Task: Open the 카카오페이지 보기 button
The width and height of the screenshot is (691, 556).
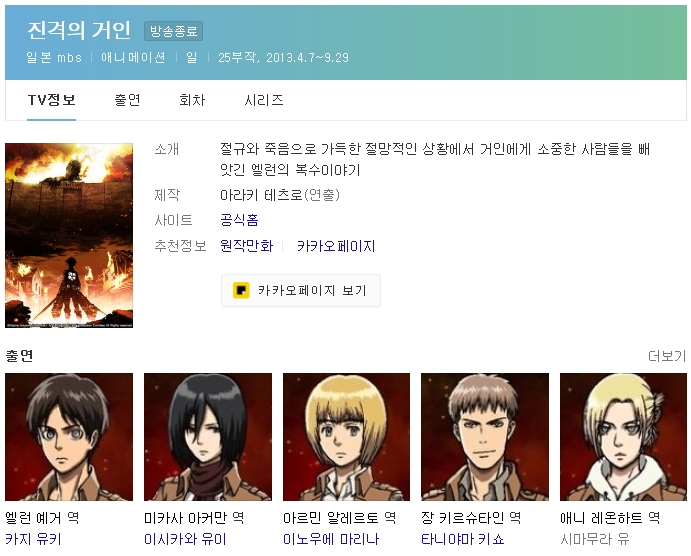Action: (301, 290)
